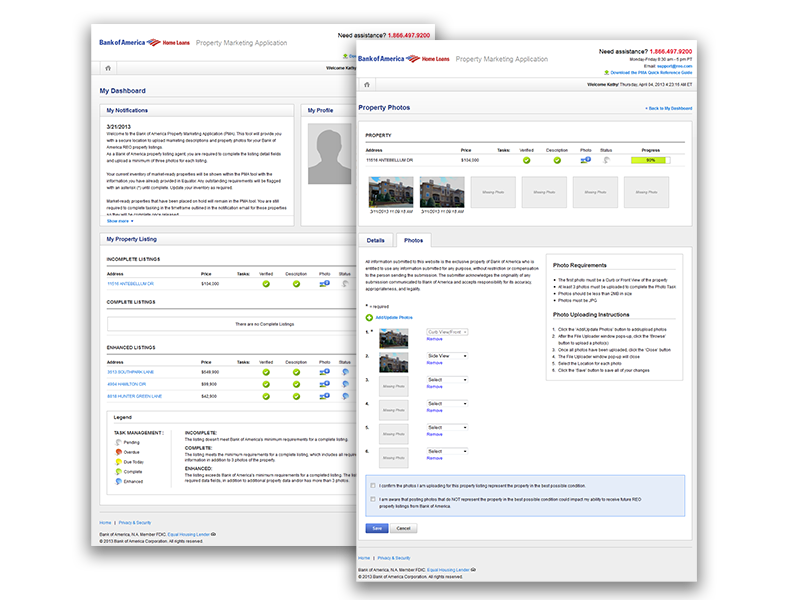Image resolution: width=800 pixels, height=600 pixels.
Task: Open the Side View dropdown for photo 2
Action: (446, 355)
